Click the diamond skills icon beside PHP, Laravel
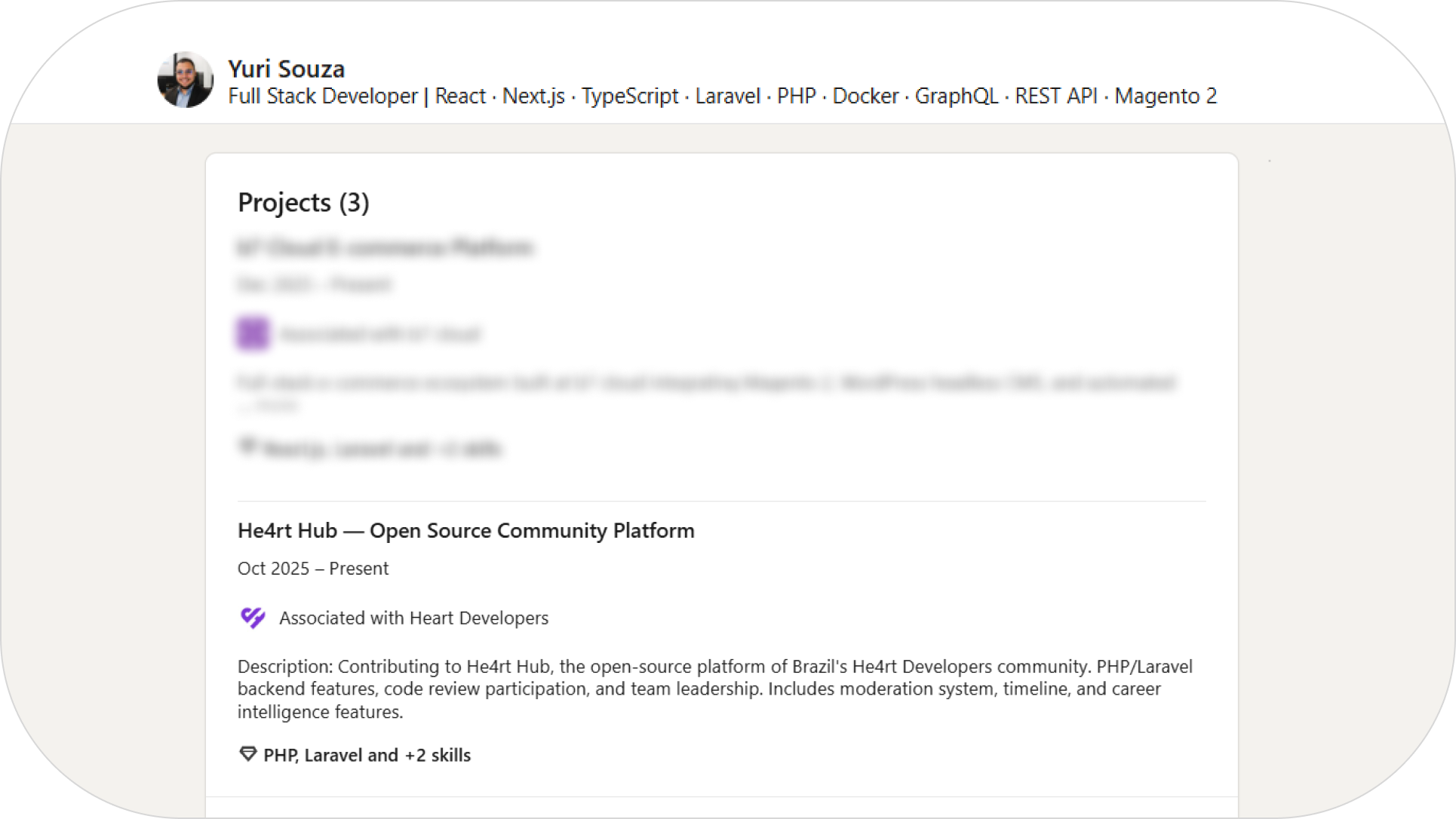The width and height of the screenshot is (1456, 819). click(247, 754)
